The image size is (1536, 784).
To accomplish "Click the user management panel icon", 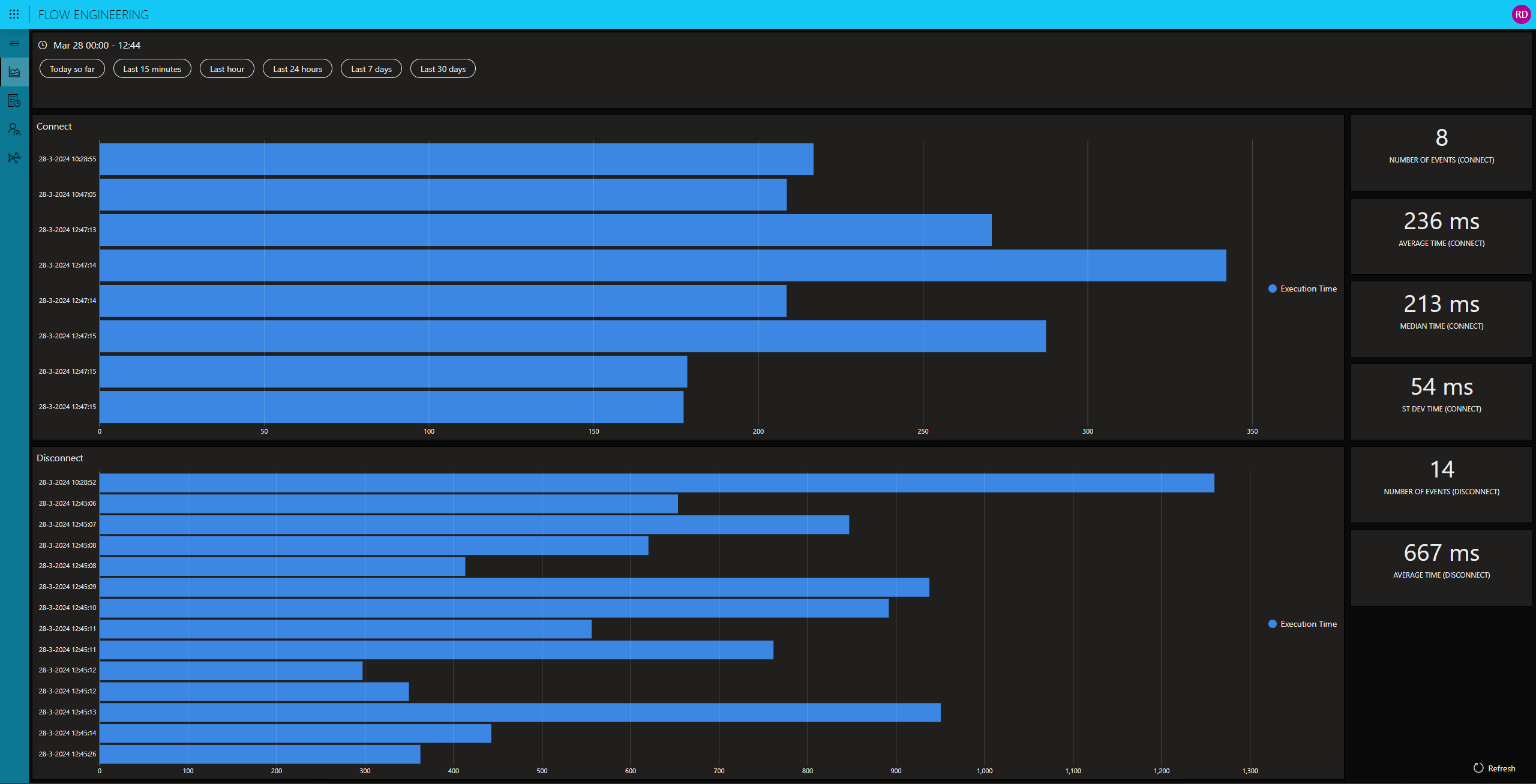I will pyautogui.click(x=14, y=128).
